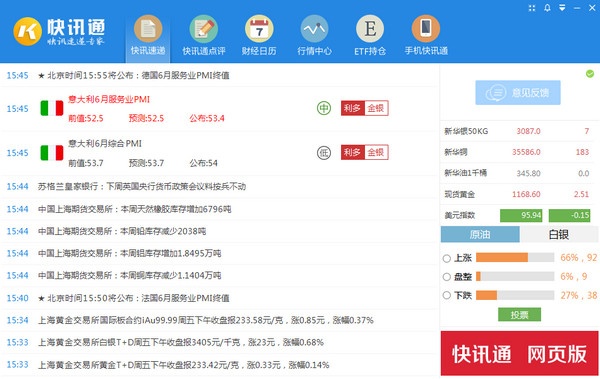Select the 上涨 radio option
The width and height of the screenshot is (600, 379).
(447, 258)
